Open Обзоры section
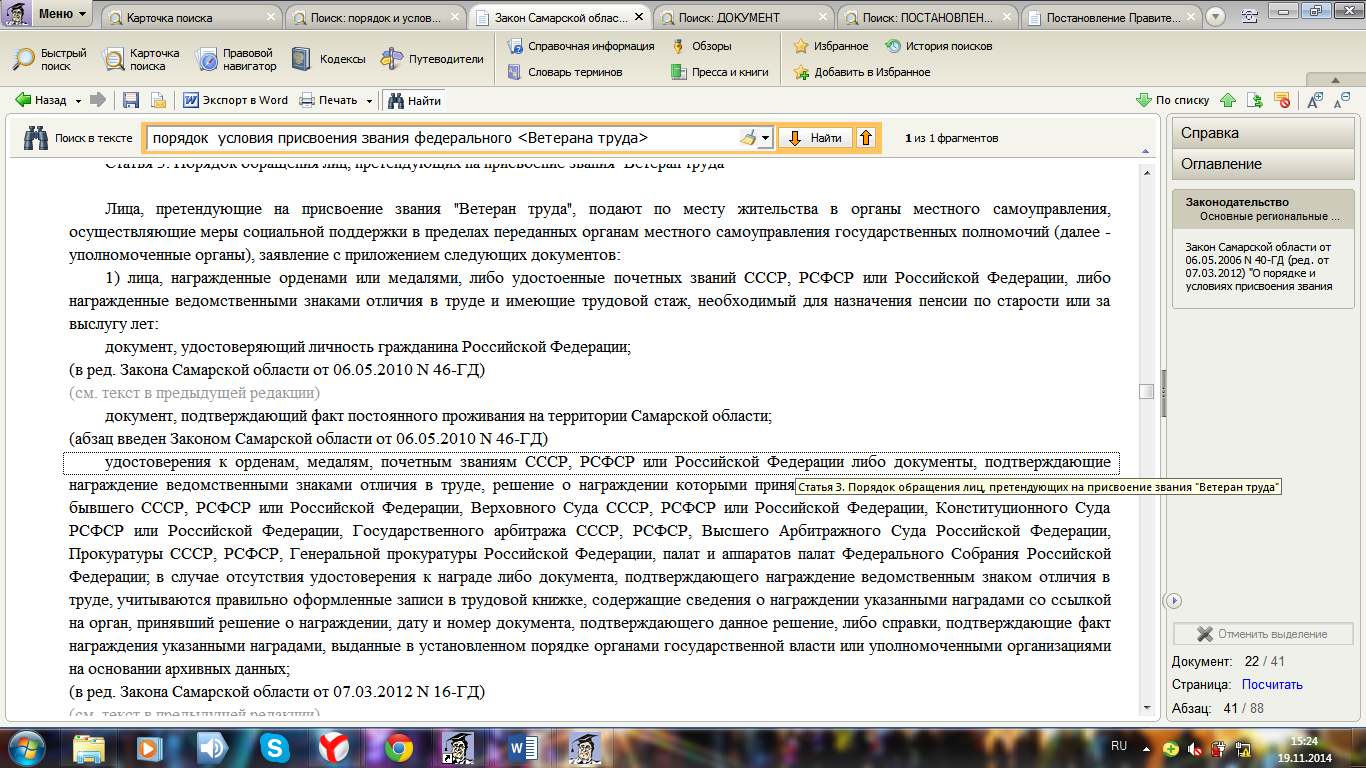 click(702, 46)
